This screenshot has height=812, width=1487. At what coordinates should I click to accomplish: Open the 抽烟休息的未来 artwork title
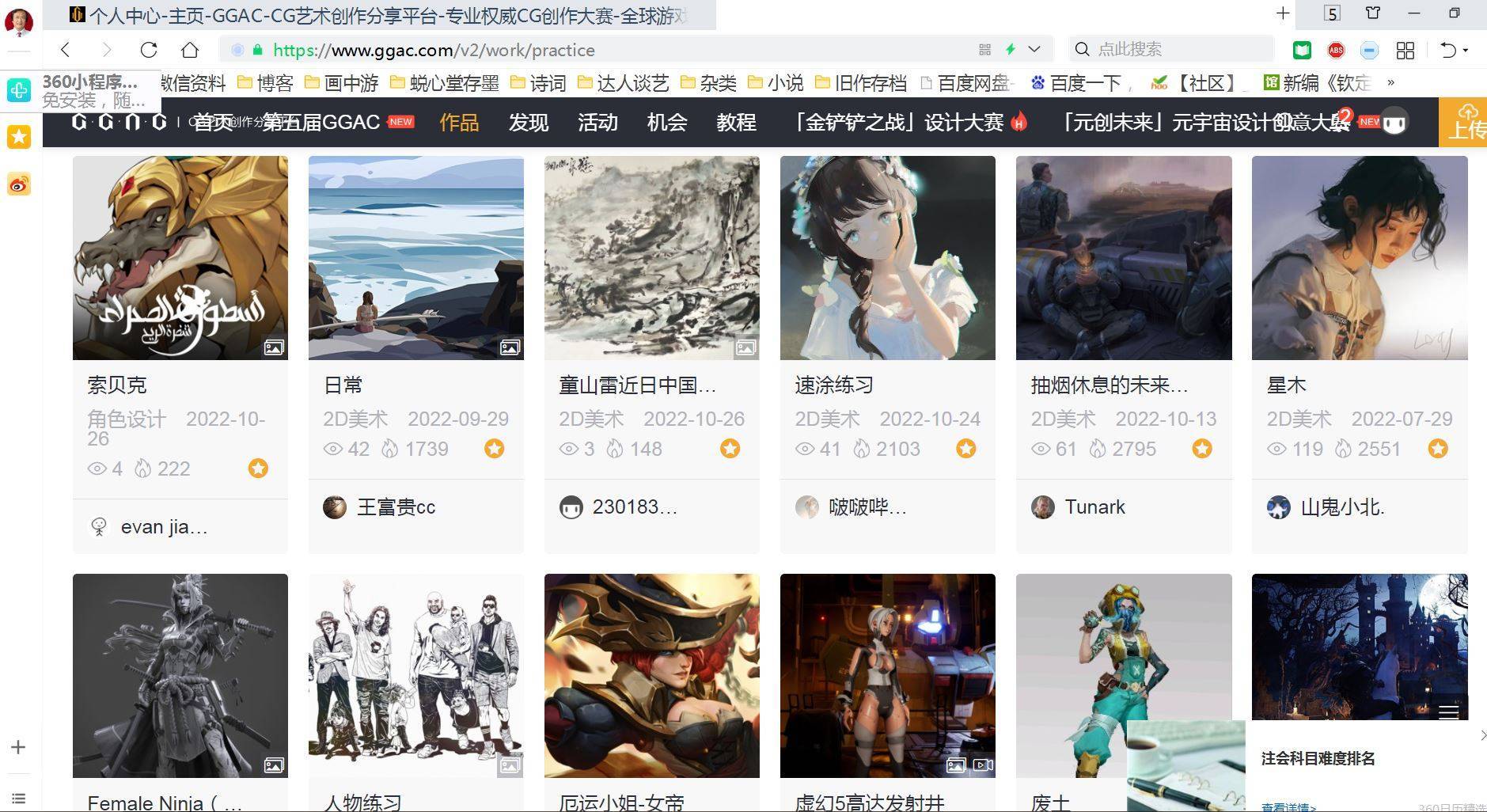(x=1110, y=385)
